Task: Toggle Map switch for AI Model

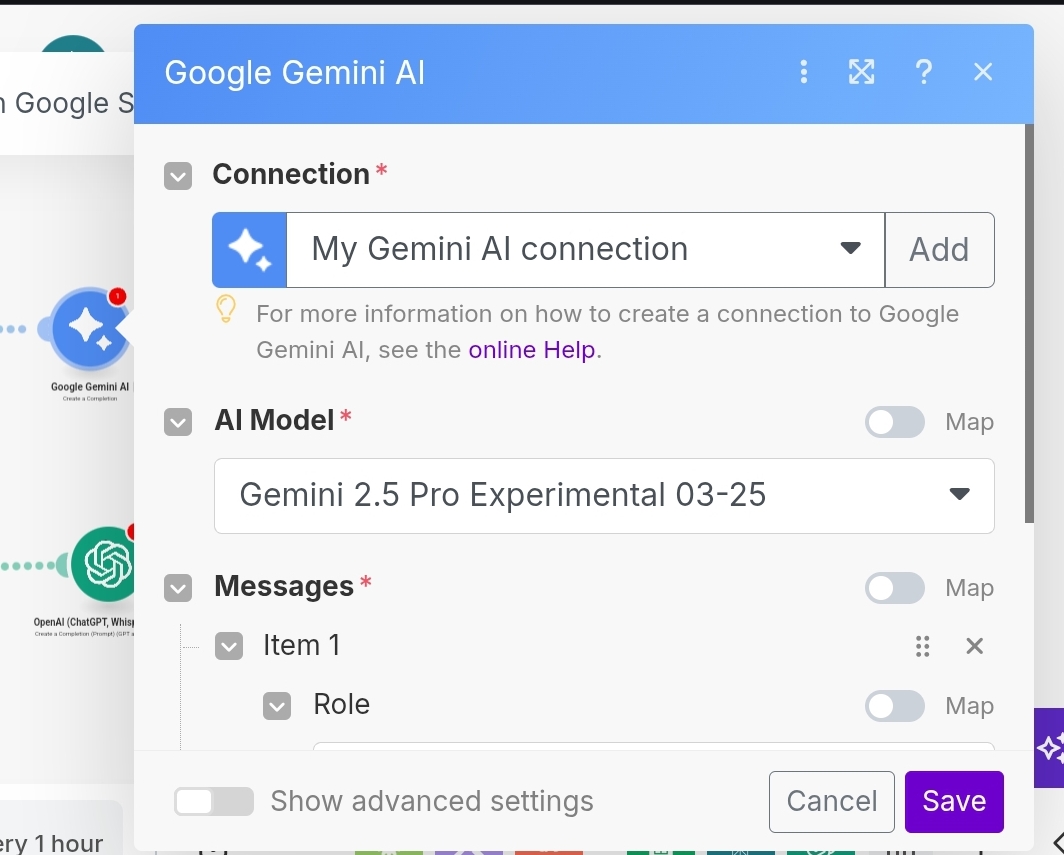Action: pos(894,422)
